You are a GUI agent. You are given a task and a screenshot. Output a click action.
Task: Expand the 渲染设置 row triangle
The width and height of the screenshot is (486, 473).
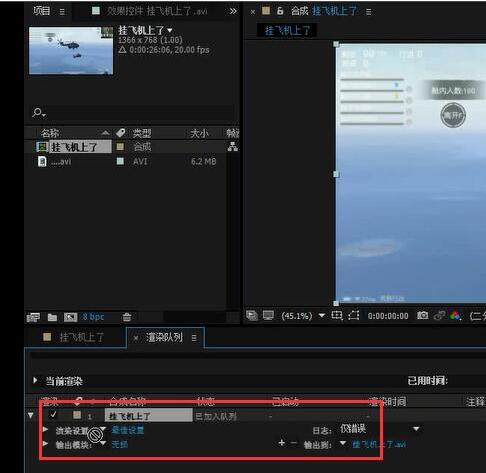(45, 429)
